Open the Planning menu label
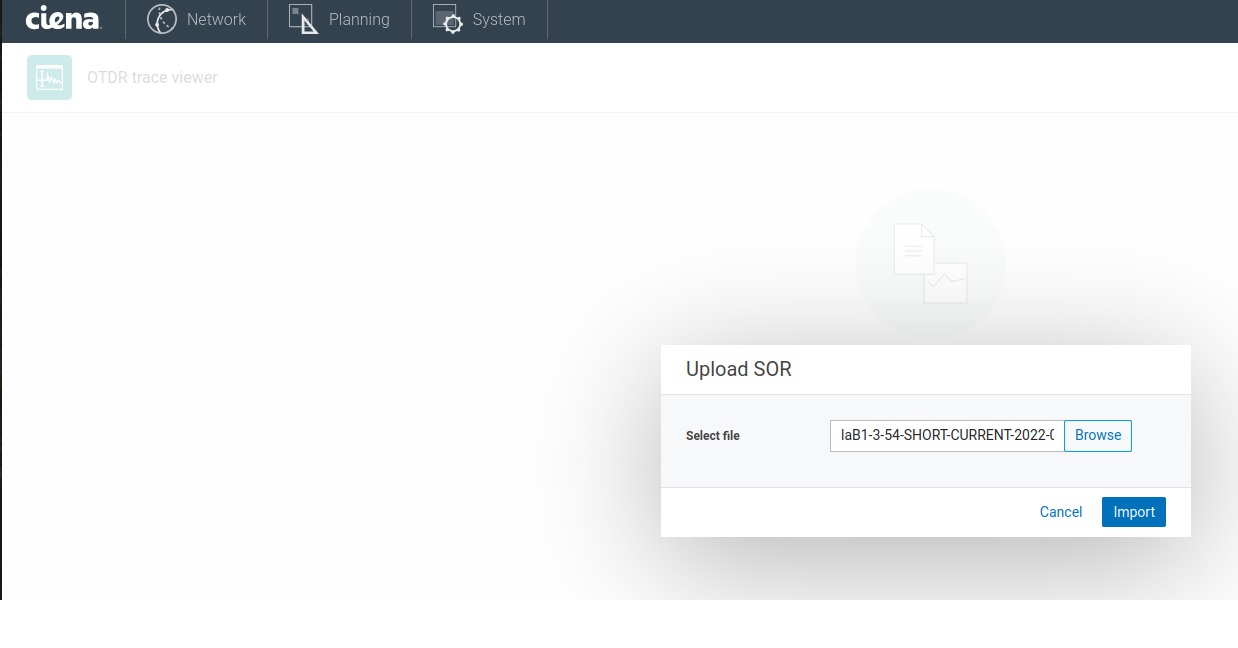Screen dimensions: 1238x648 [x=359, y=20]
